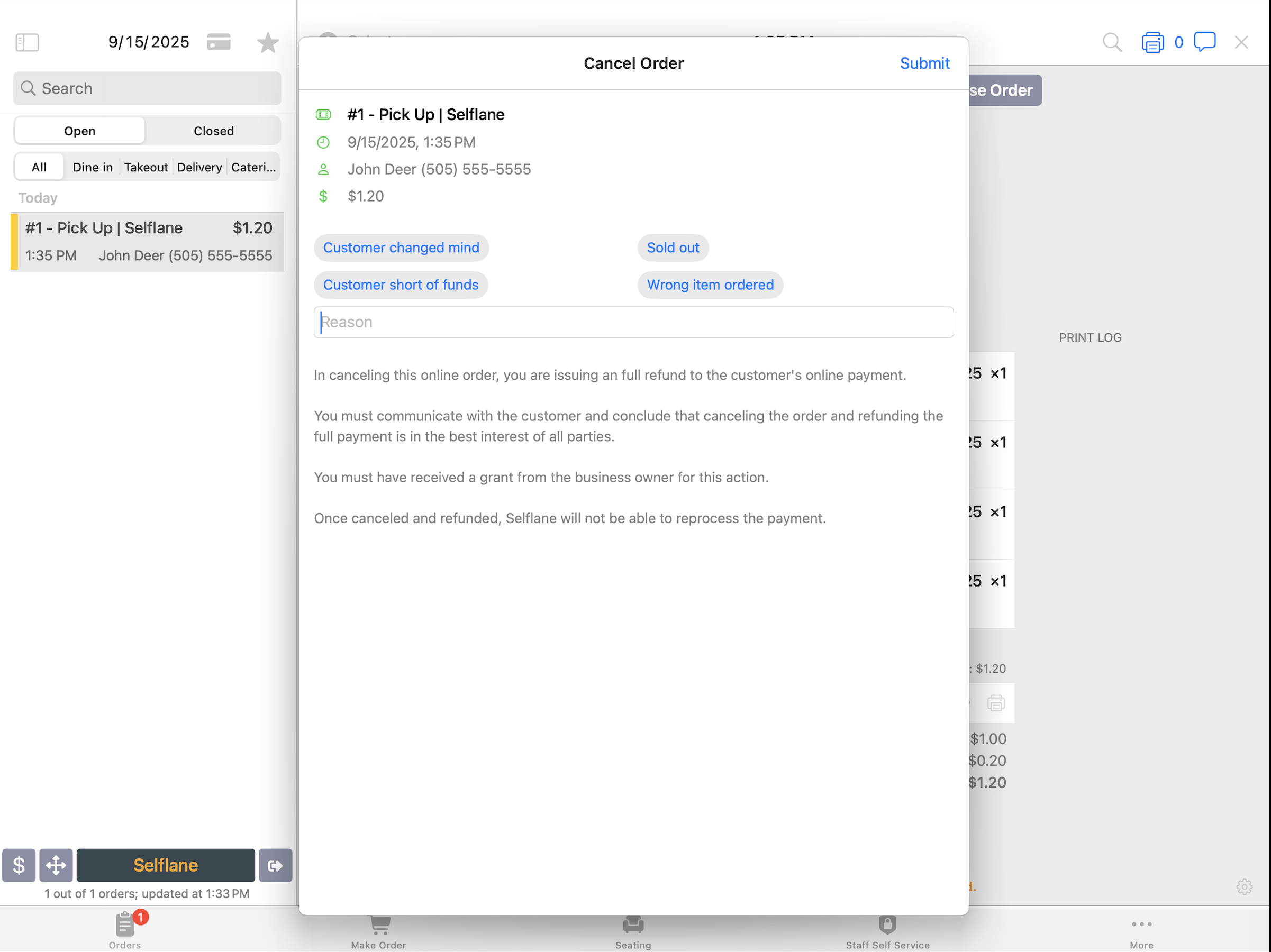Choose 'Customer changed mind' reason
Screen dimensions: 1271x952
tap(401, 248)
